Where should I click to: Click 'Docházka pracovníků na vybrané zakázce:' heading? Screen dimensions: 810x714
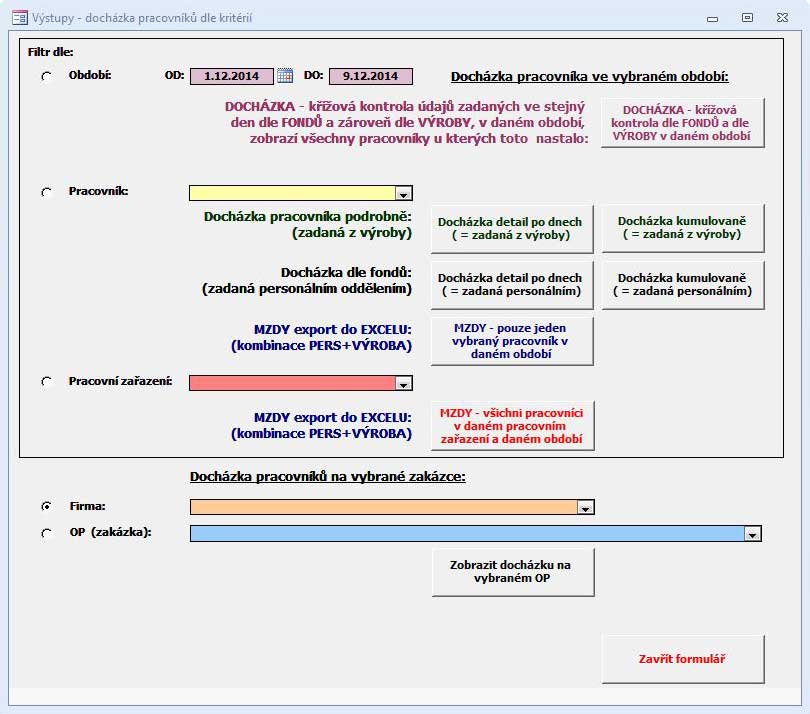[x=328, y=476]
